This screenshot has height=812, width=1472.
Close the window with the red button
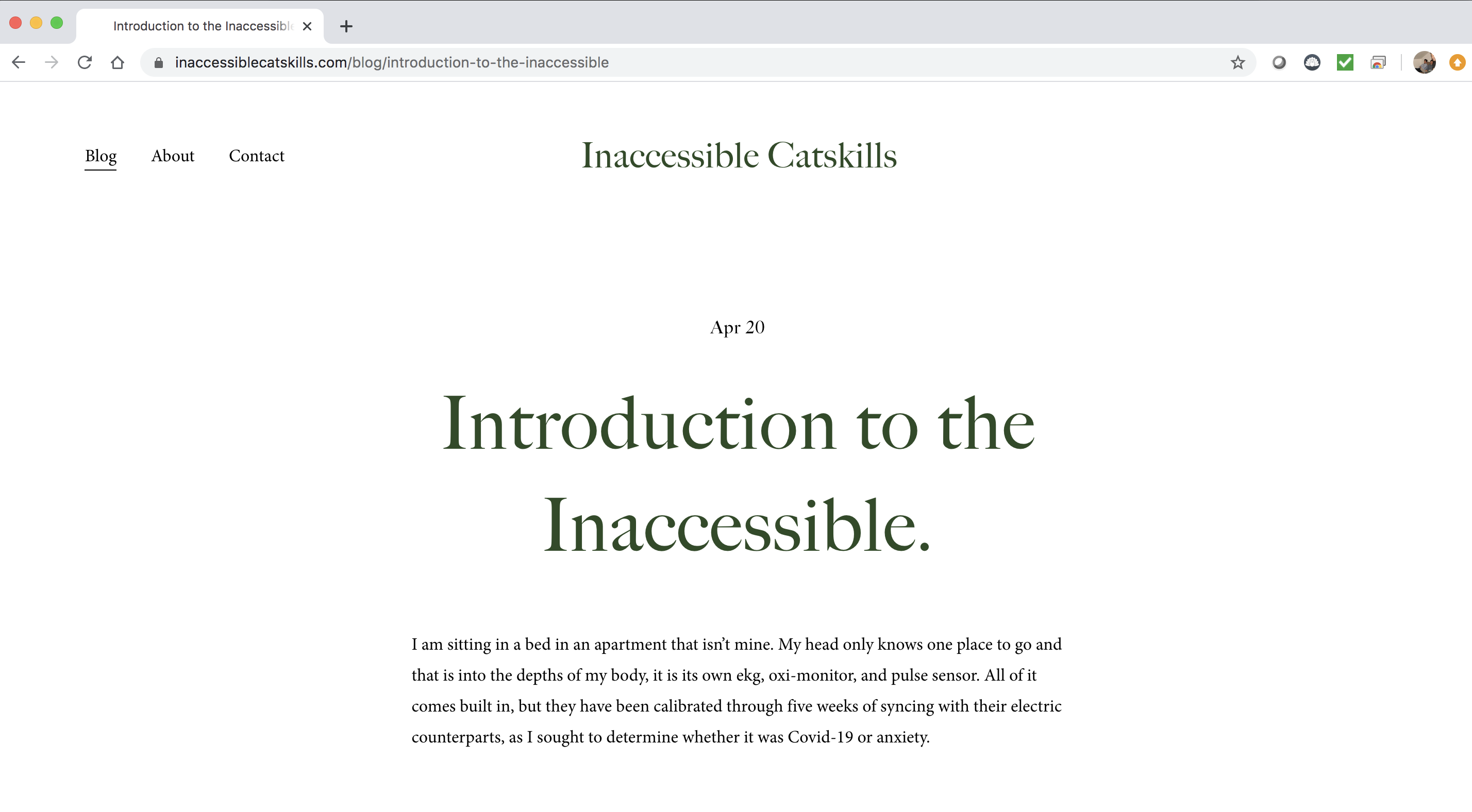15,23
